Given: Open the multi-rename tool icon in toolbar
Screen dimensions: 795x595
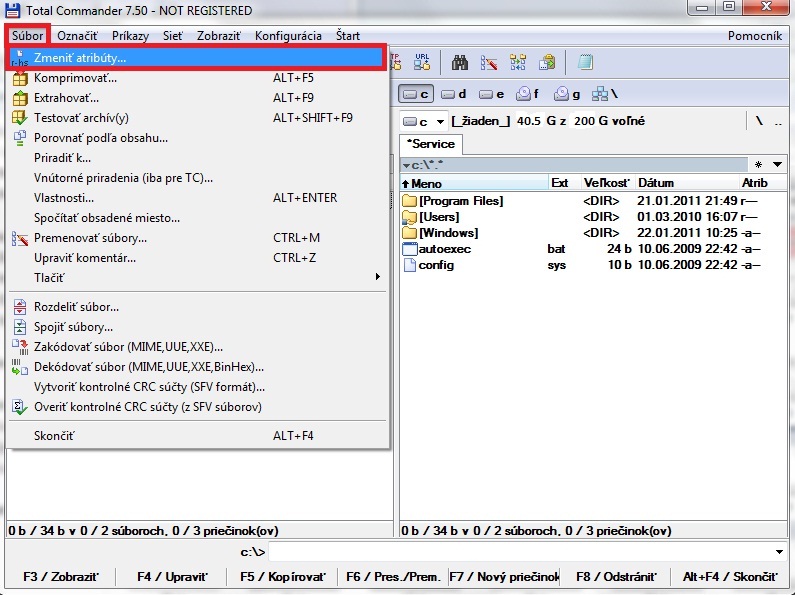Looking at the screenshot, I should [489, 63].
